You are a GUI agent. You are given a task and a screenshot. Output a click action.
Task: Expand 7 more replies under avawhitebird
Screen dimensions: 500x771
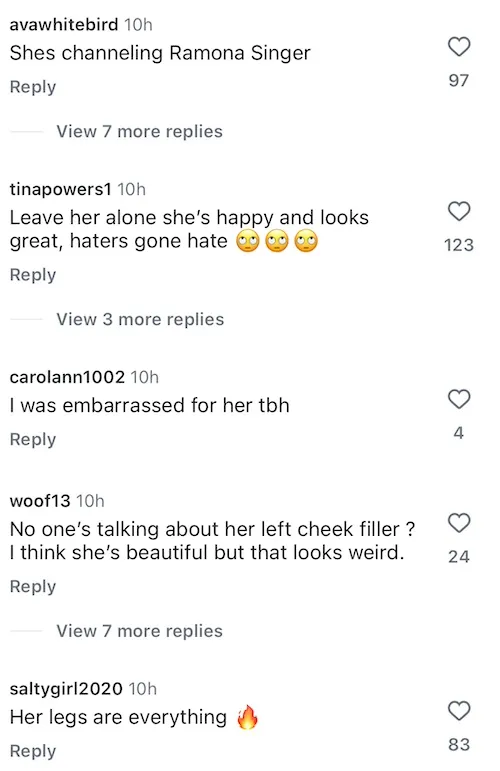139,132
